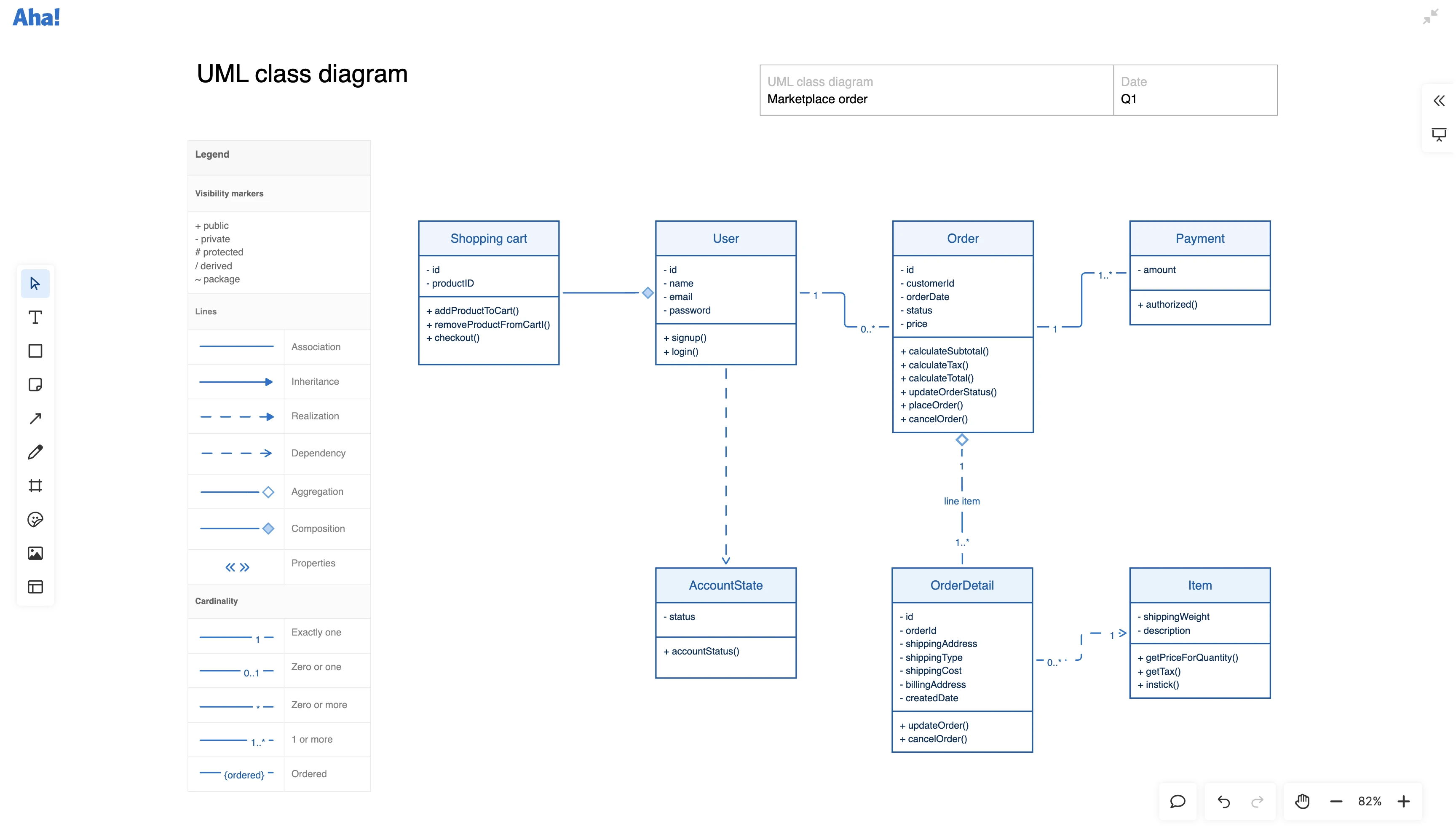Activate the frame tool
The height and width of the screenshot is (837, 1456).
[35, 486]
